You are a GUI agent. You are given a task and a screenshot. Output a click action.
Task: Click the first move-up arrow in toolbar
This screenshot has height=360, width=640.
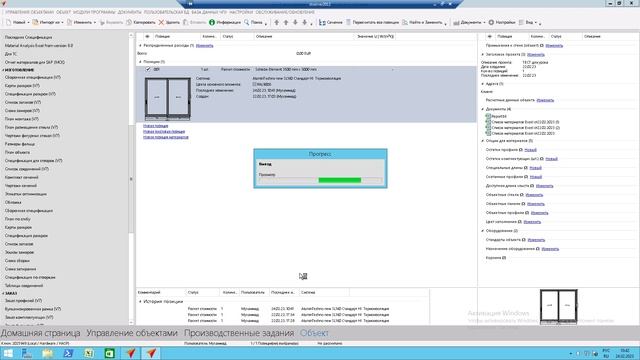pos(277,22)
